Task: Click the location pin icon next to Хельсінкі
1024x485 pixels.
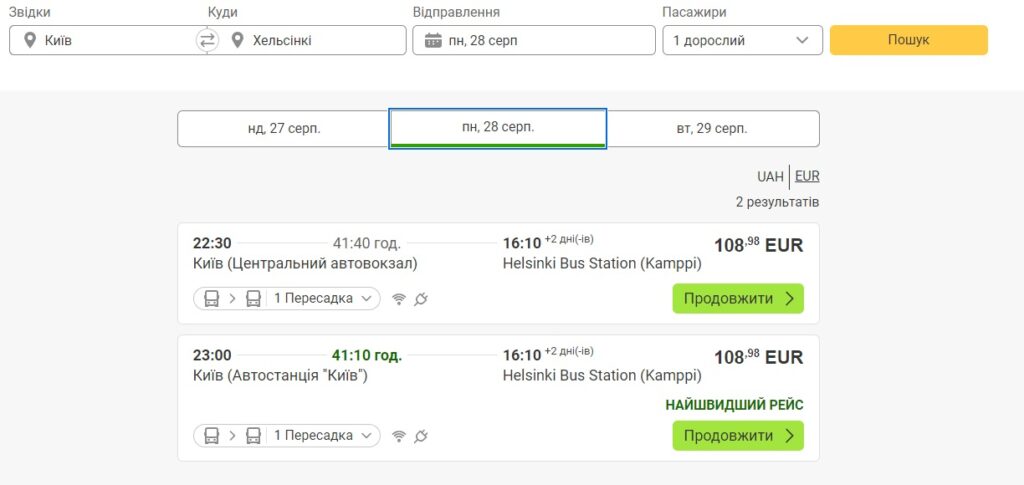Action: [x=237, y=41]
